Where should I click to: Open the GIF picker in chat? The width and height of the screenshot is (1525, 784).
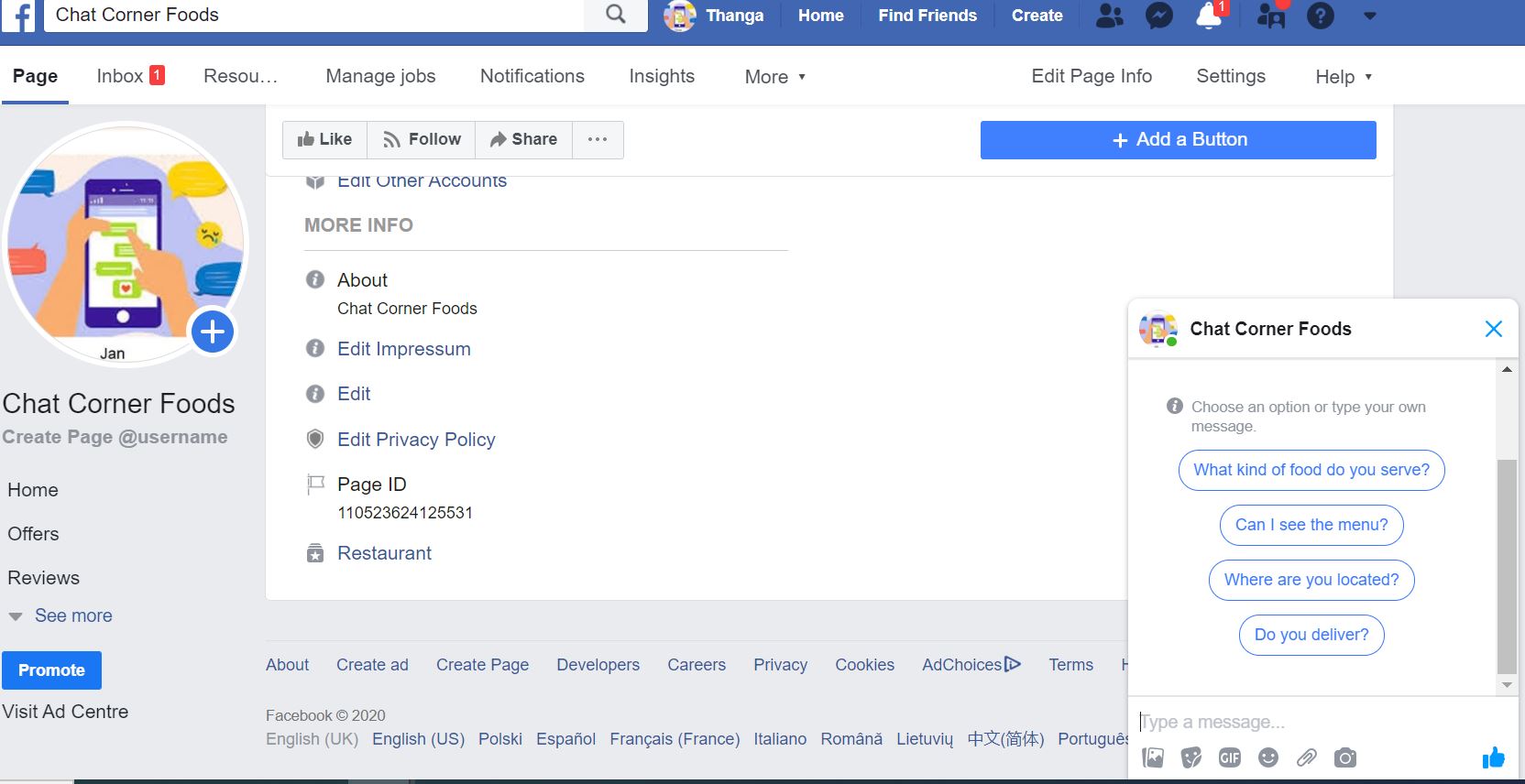(1230, 757)
